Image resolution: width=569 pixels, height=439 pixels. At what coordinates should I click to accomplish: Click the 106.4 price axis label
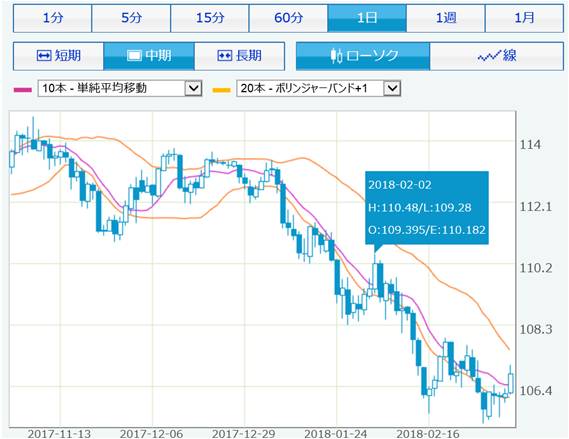[536, 391]
